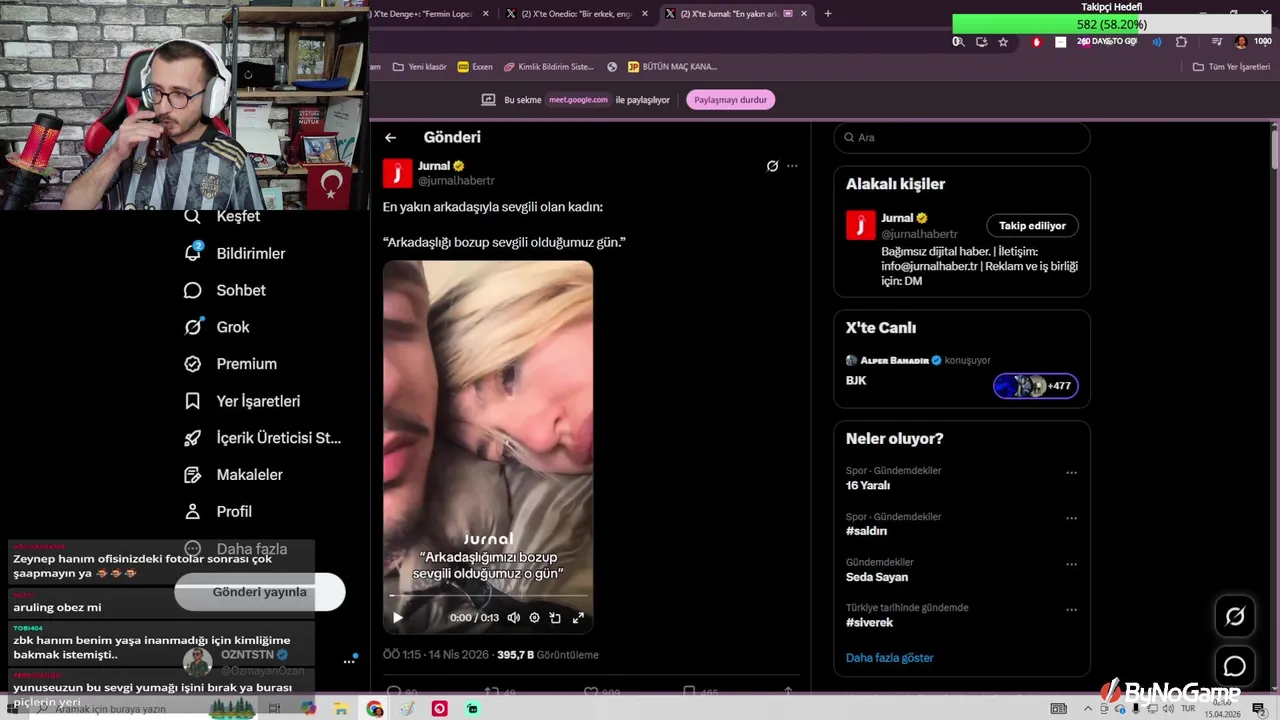Screen dimensions: 1280x720
Task: Open Paint app in the taskbar
Action: [407, 709]
